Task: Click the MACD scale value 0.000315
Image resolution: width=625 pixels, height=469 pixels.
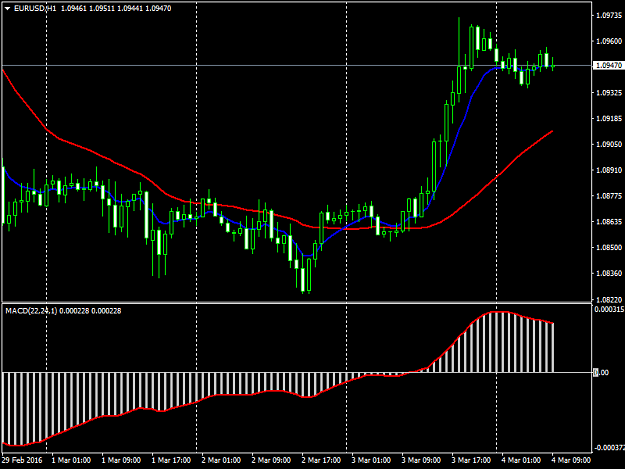Action: point(609,309)
